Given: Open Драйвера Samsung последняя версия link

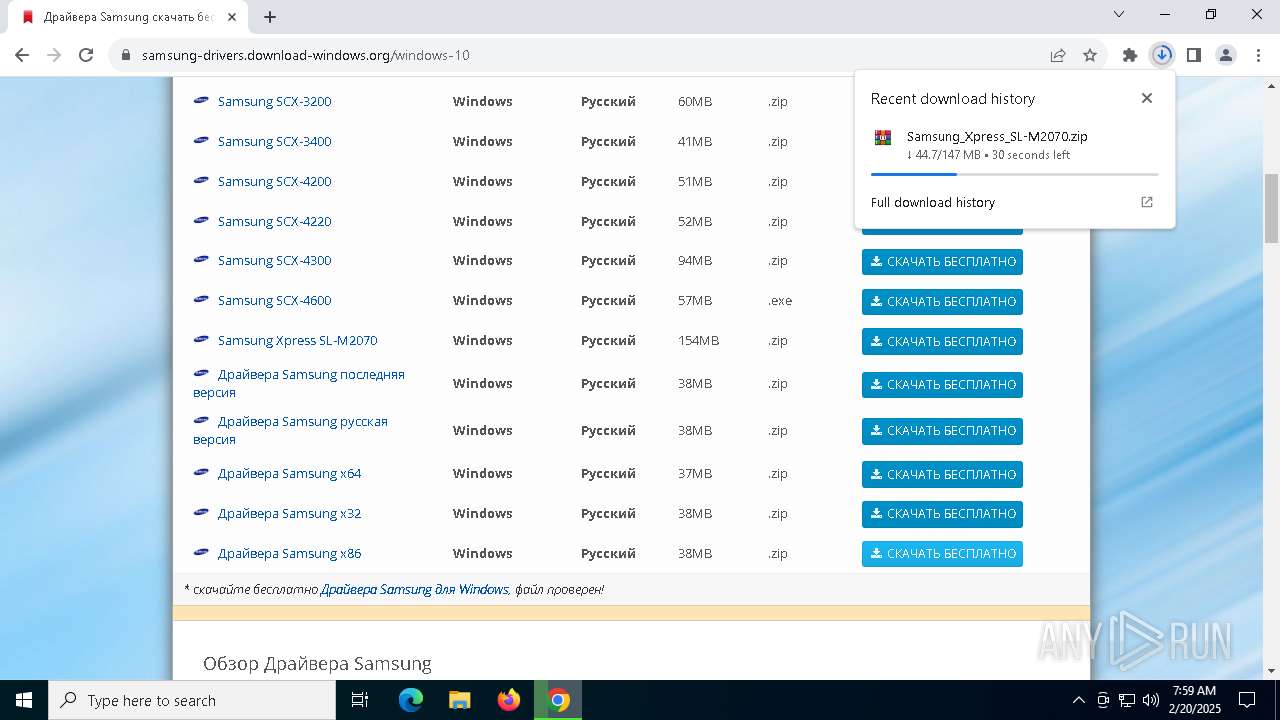Looking at the screenshot, I should (299, 383).
